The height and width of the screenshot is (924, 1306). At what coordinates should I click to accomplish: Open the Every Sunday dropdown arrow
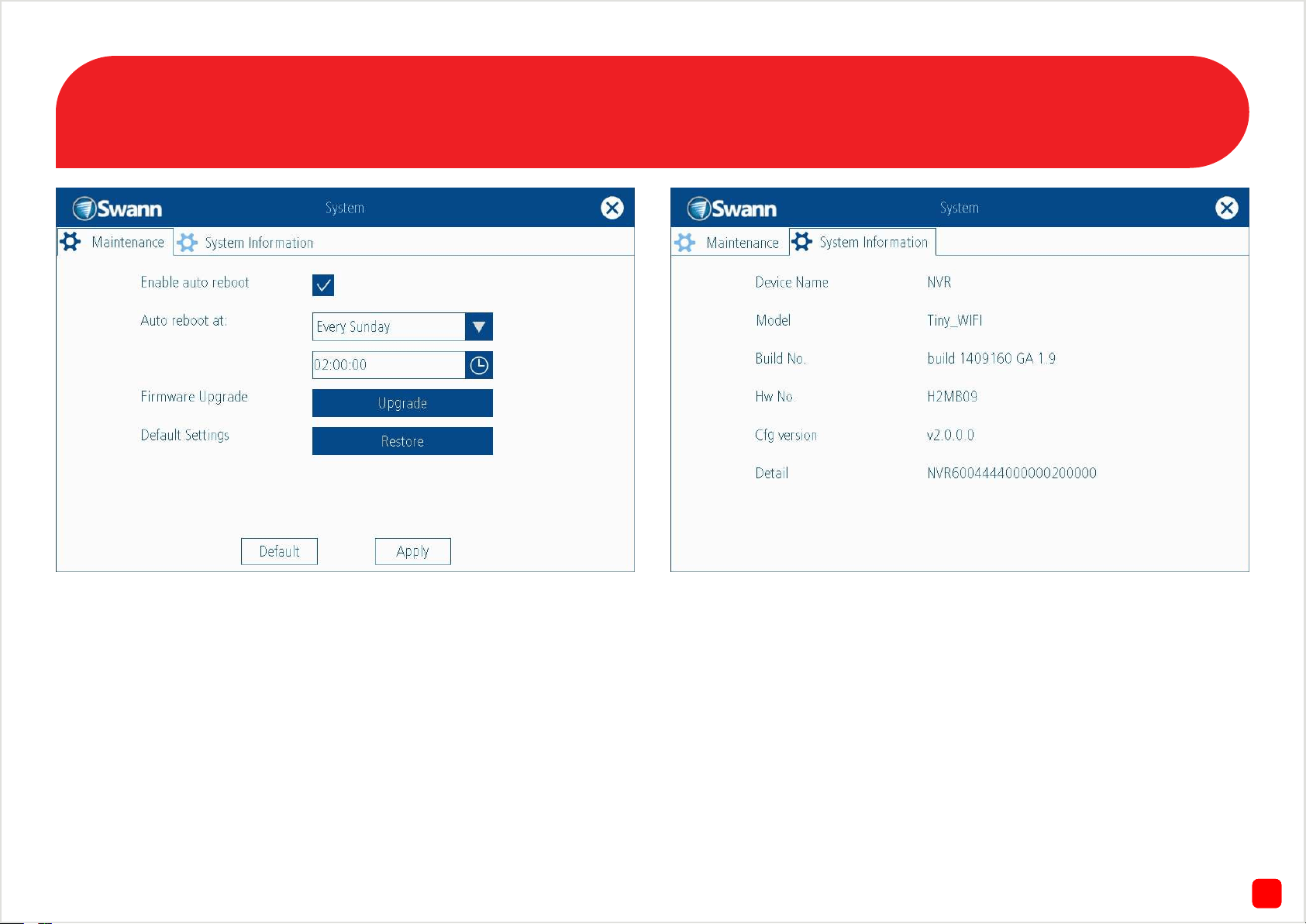[x=479, y=326]
